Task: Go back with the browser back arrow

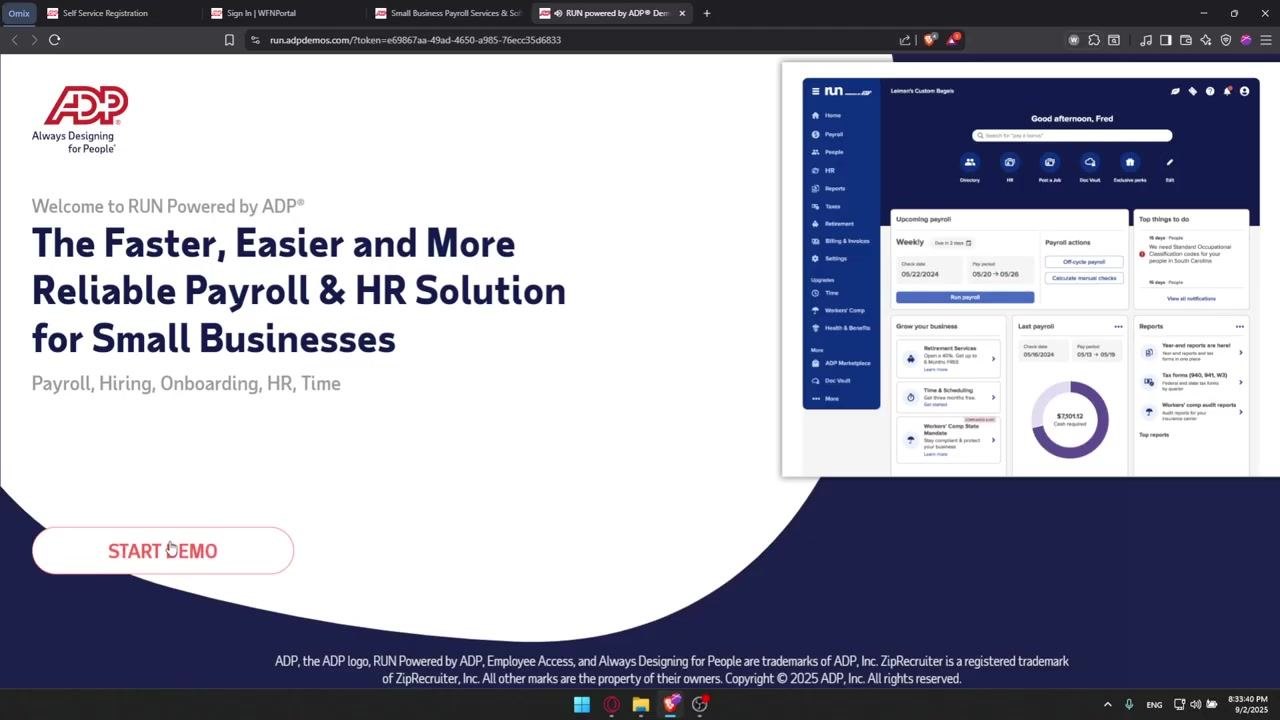Action: point(14,40)
